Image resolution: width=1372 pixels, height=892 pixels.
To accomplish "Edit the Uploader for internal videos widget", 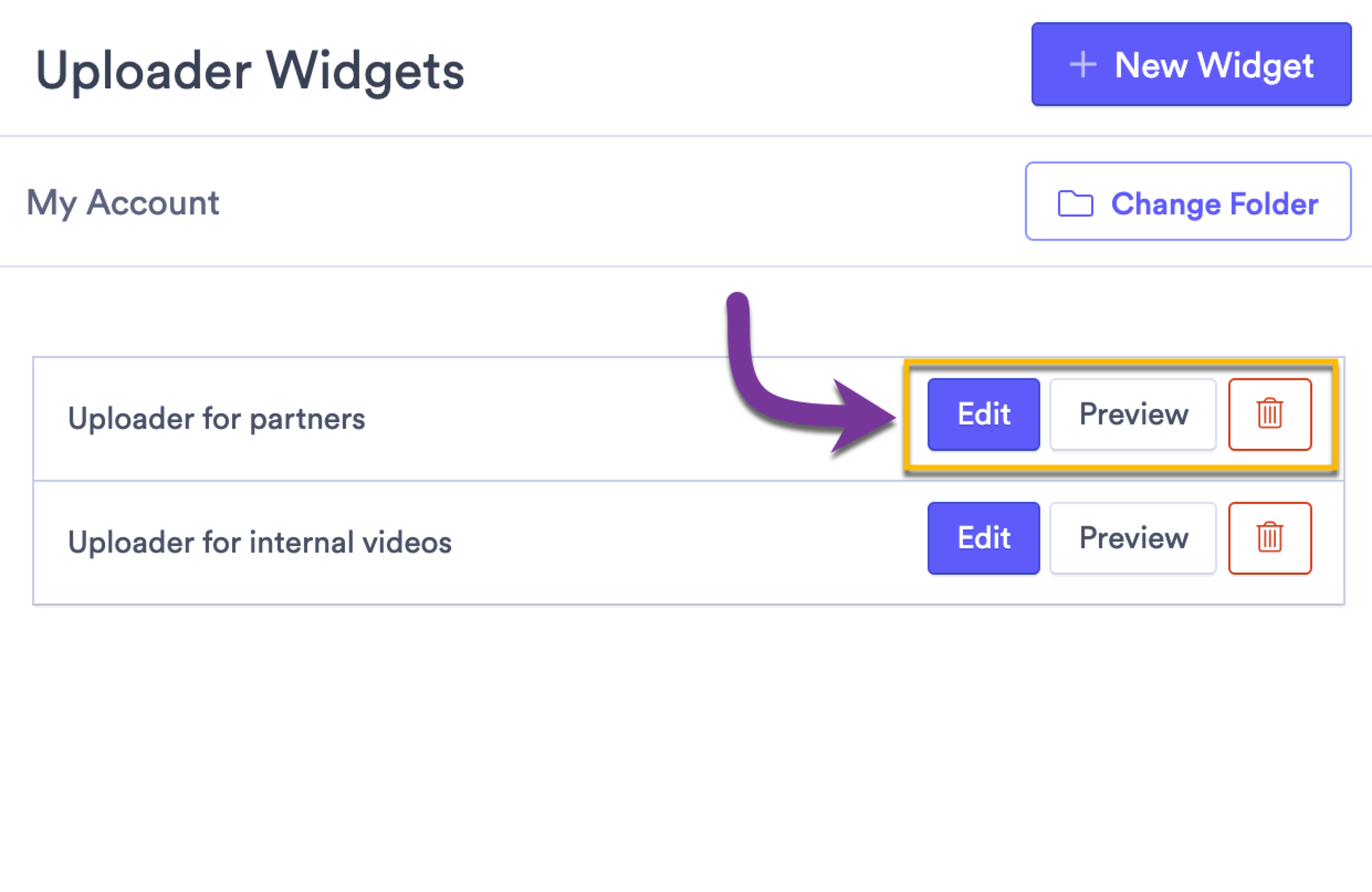I will (x=983, y=538).
